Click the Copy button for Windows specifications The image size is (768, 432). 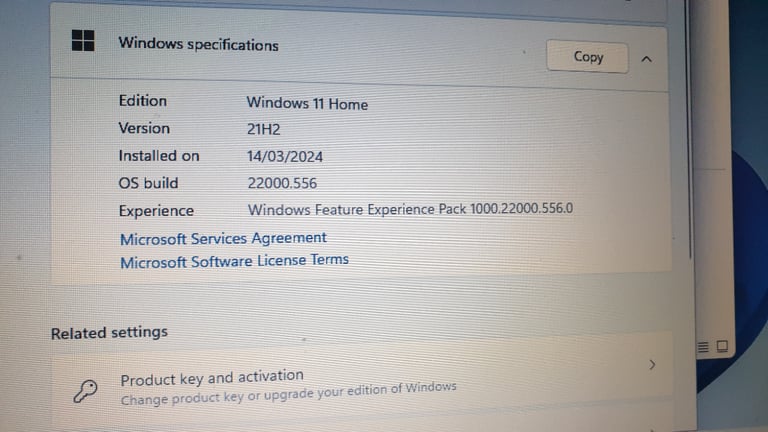(587, 57)
